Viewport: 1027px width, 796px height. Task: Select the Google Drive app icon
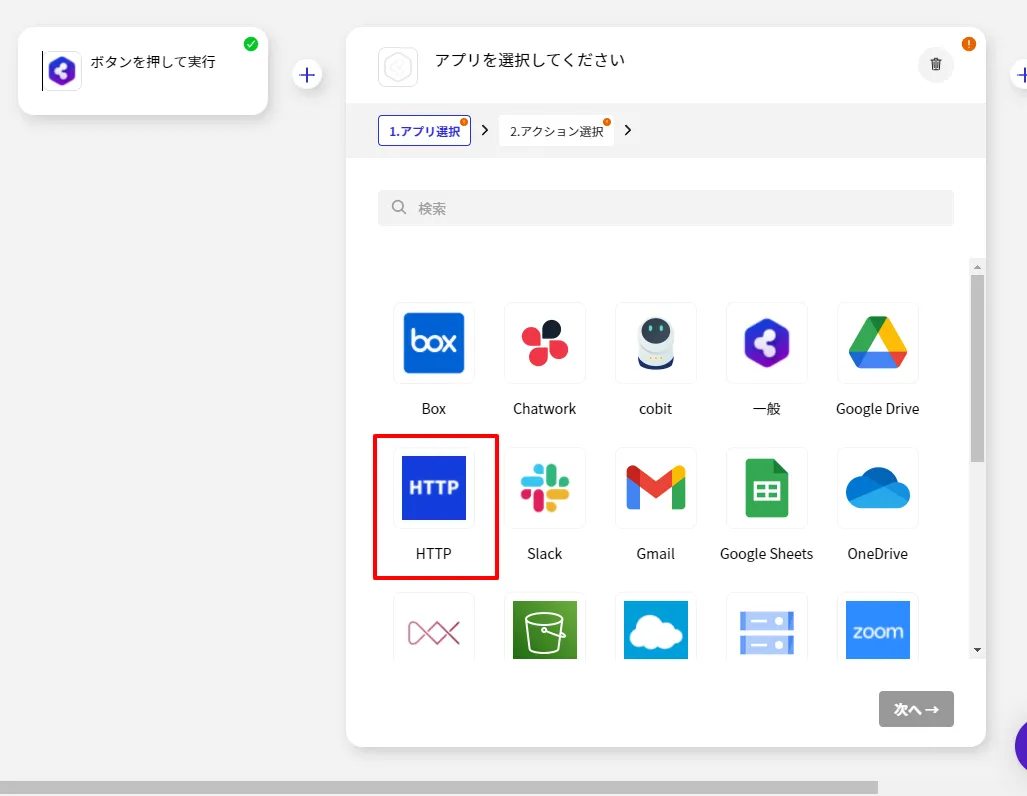(877, 343)
